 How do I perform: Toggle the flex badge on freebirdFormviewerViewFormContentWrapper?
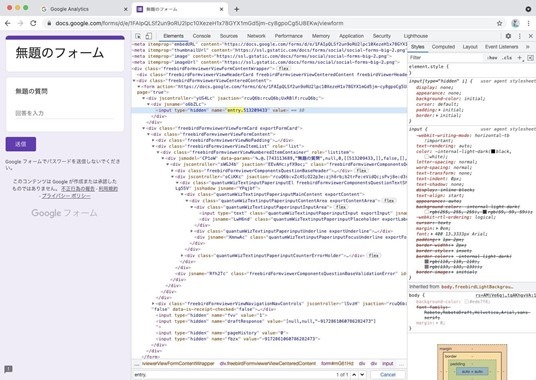284,68
